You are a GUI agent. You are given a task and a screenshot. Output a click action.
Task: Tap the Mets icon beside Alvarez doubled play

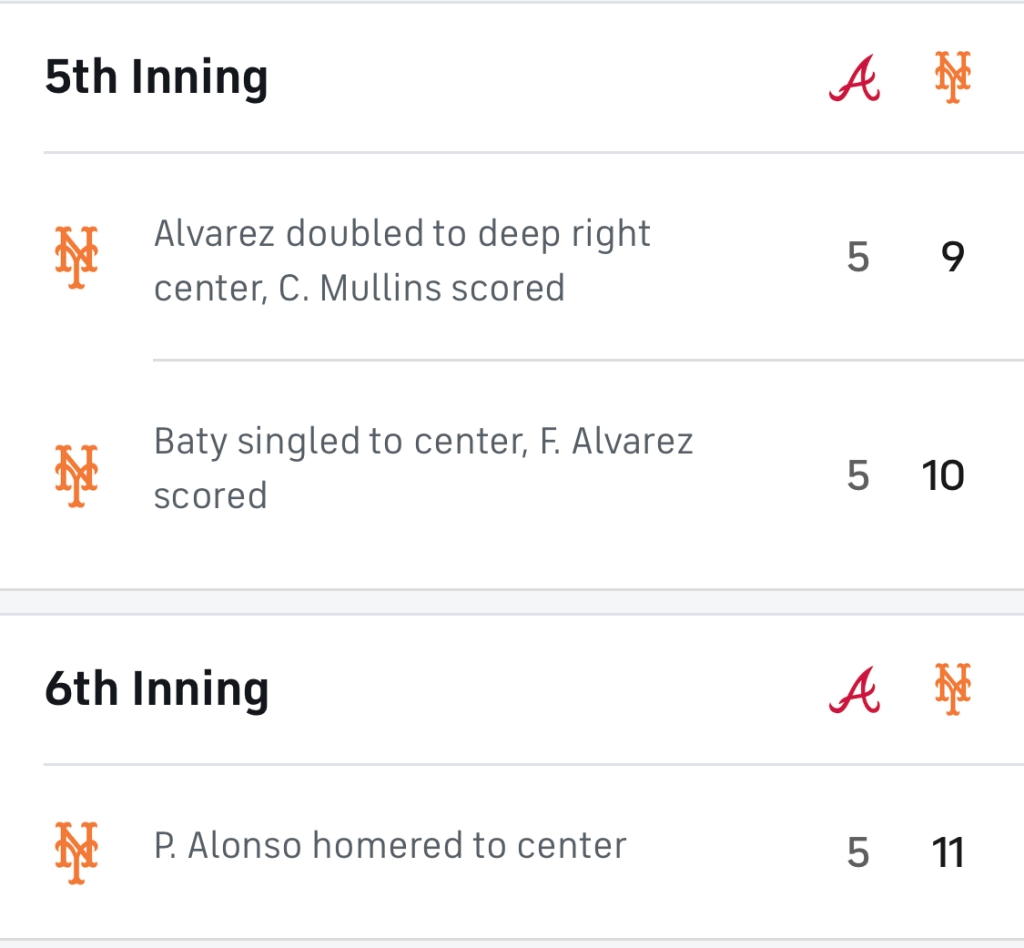76,258
